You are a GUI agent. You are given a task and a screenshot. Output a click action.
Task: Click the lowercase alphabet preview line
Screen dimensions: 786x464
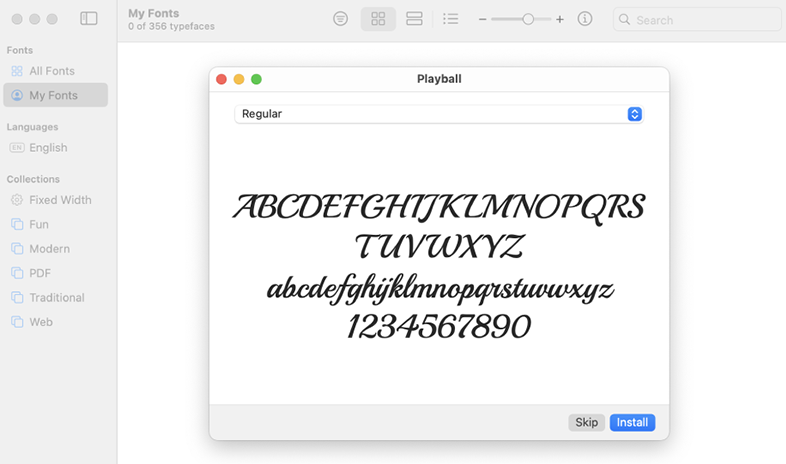click(x=440, y=289)
